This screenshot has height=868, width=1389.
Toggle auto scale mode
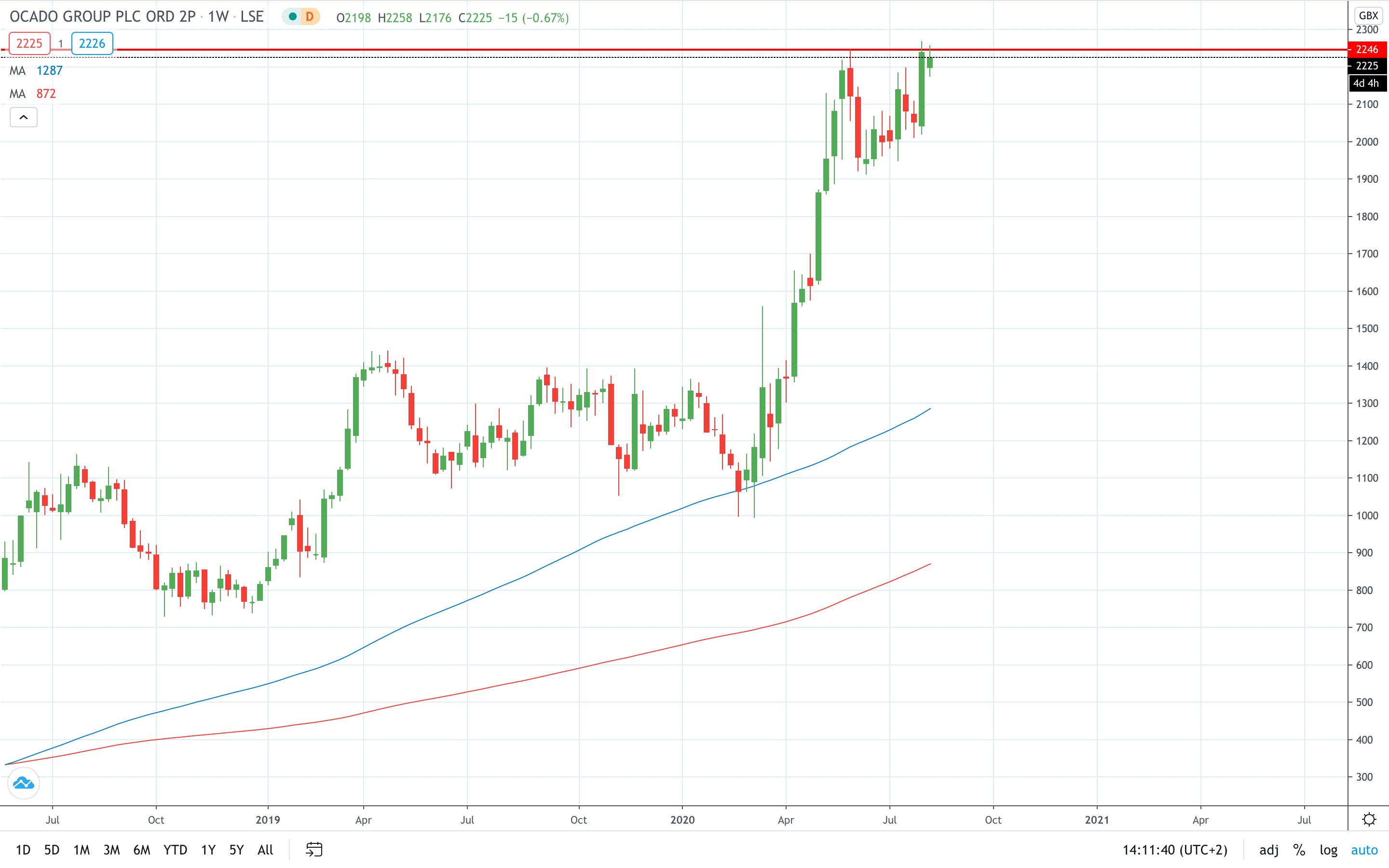pos(1364,850)
